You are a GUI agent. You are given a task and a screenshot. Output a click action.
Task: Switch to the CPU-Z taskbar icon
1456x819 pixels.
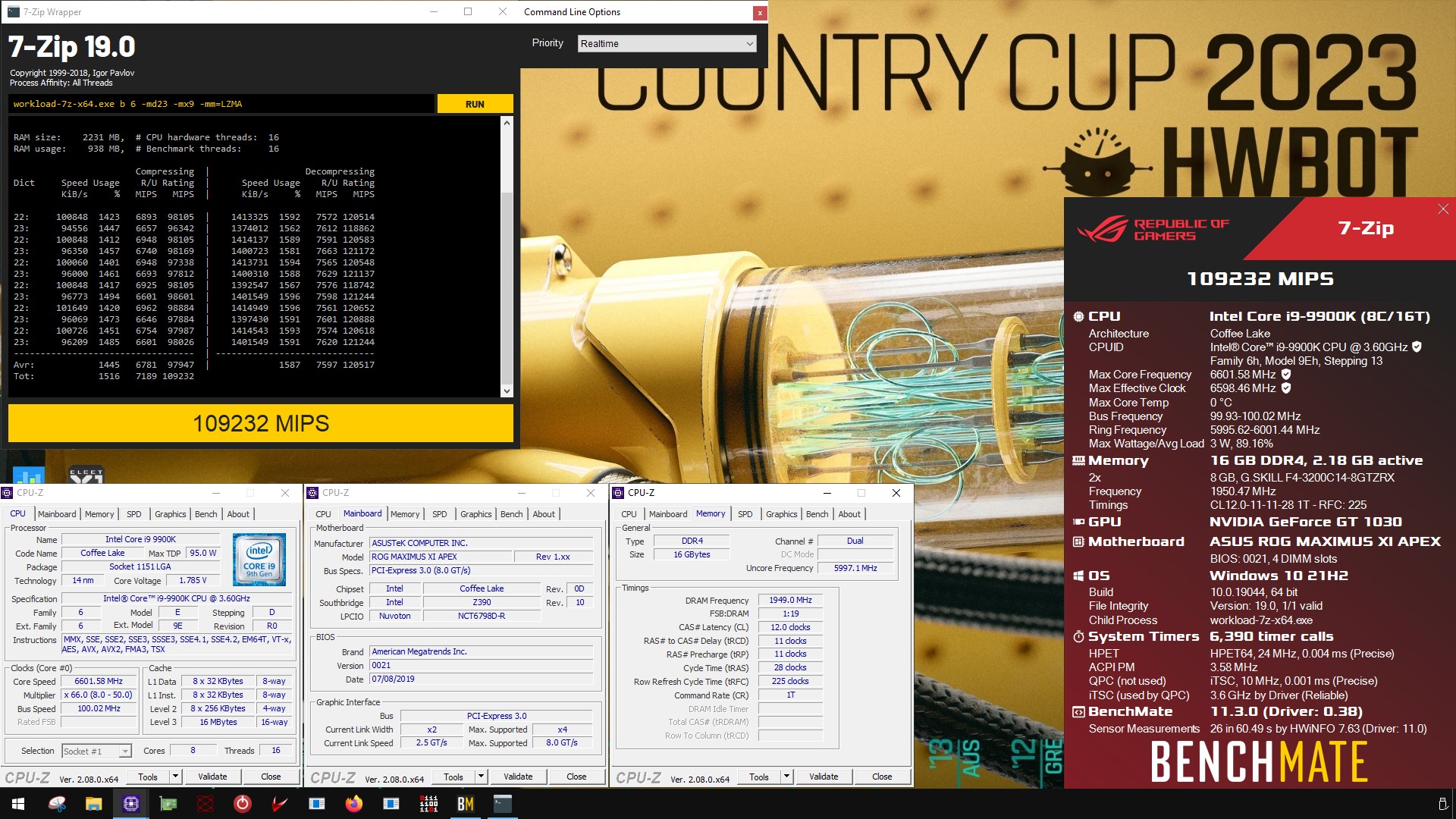tap(131, 804)
